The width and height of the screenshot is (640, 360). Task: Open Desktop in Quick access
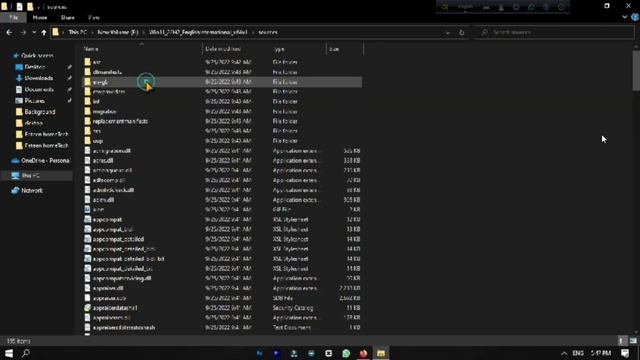pos(30,67)
